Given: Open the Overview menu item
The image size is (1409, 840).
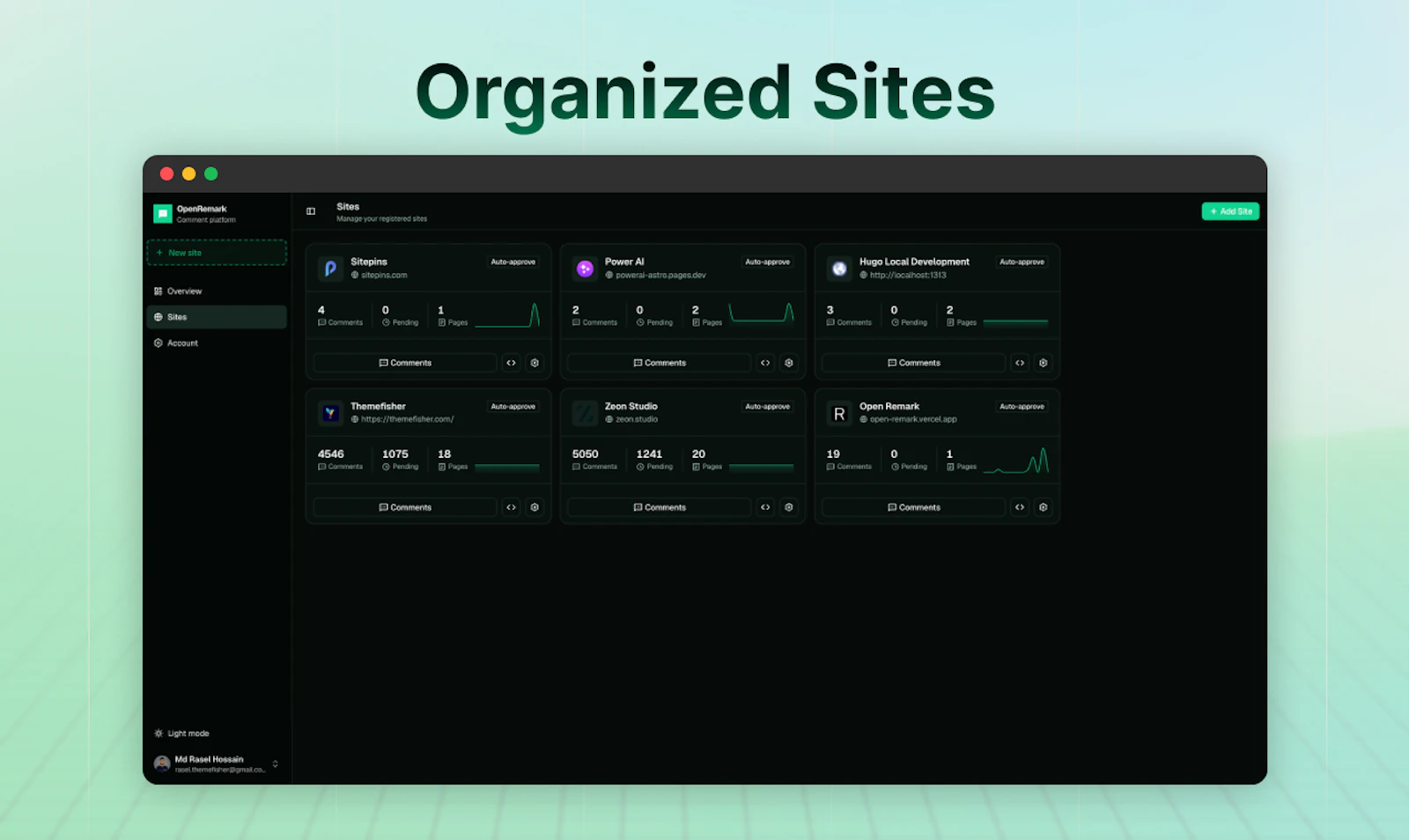Looking at the screenshot, I should click(217, 291).
